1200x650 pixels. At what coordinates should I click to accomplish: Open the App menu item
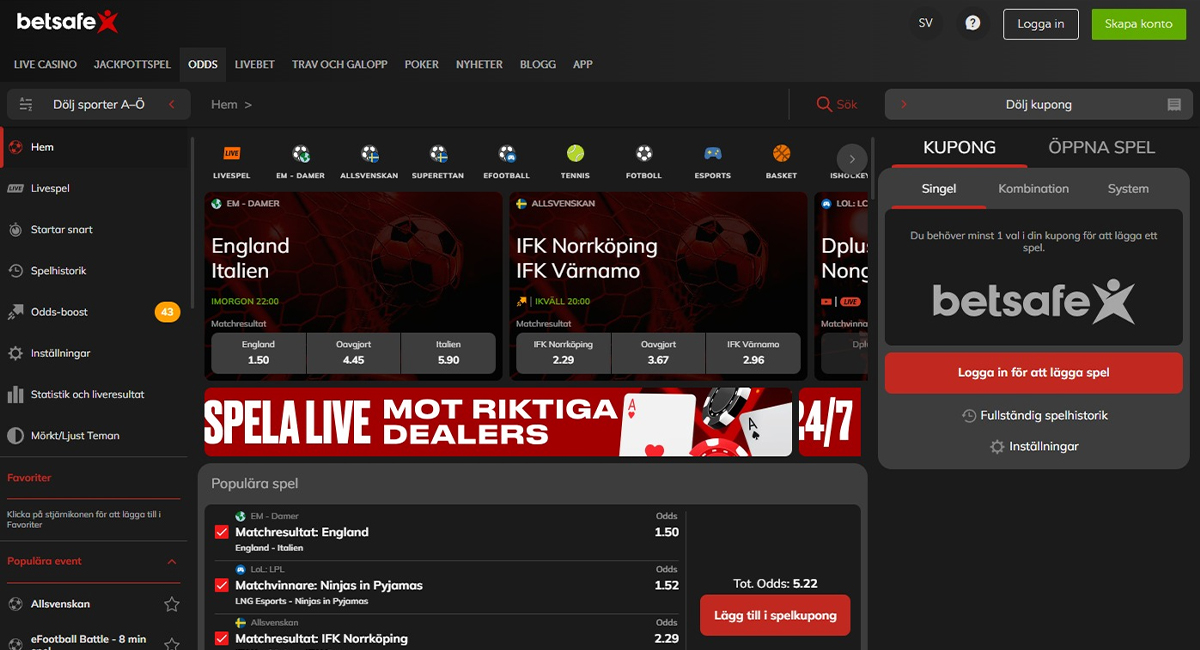(x=583, y=64)
